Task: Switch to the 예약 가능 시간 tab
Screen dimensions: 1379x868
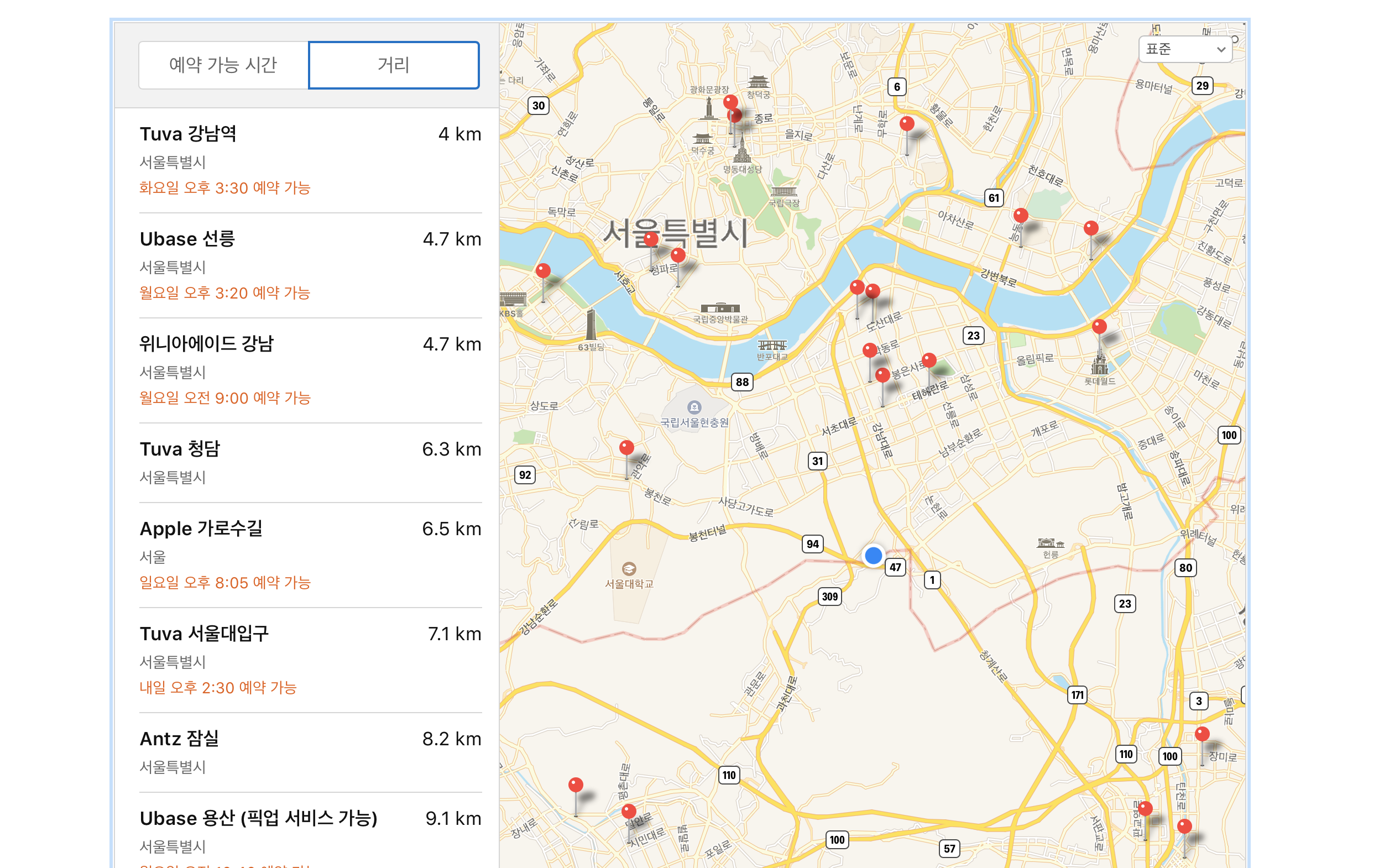Action: point(223,65)
